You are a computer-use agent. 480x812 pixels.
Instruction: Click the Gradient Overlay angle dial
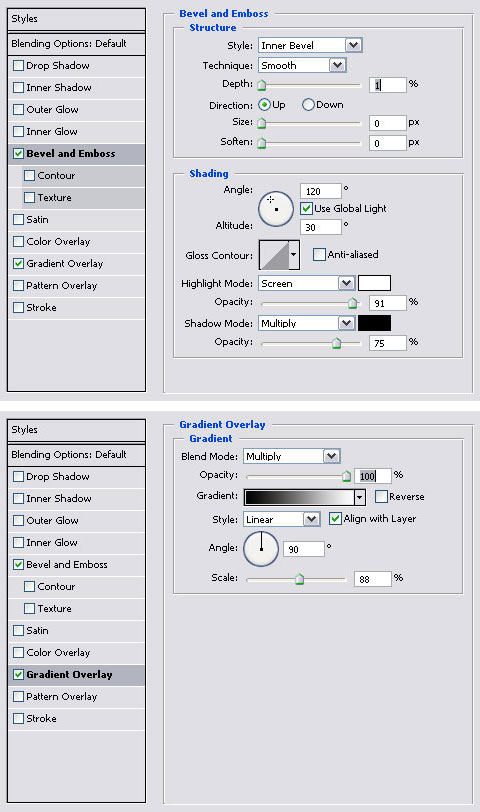[261, 548]
